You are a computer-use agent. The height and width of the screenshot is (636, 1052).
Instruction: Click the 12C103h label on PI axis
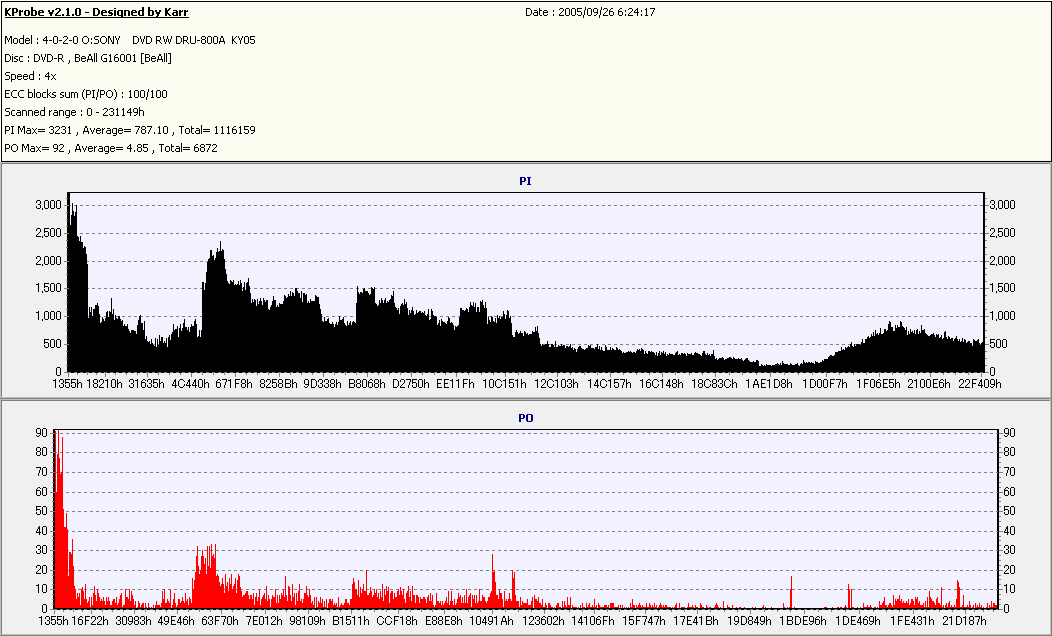point(556,384)
